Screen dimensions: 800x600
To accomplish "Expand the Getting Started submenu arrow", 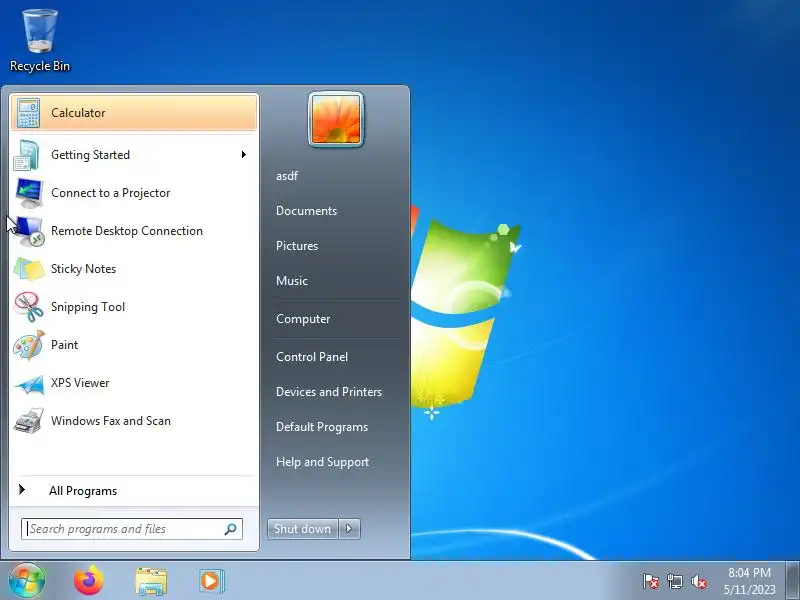I will (244, 155).
